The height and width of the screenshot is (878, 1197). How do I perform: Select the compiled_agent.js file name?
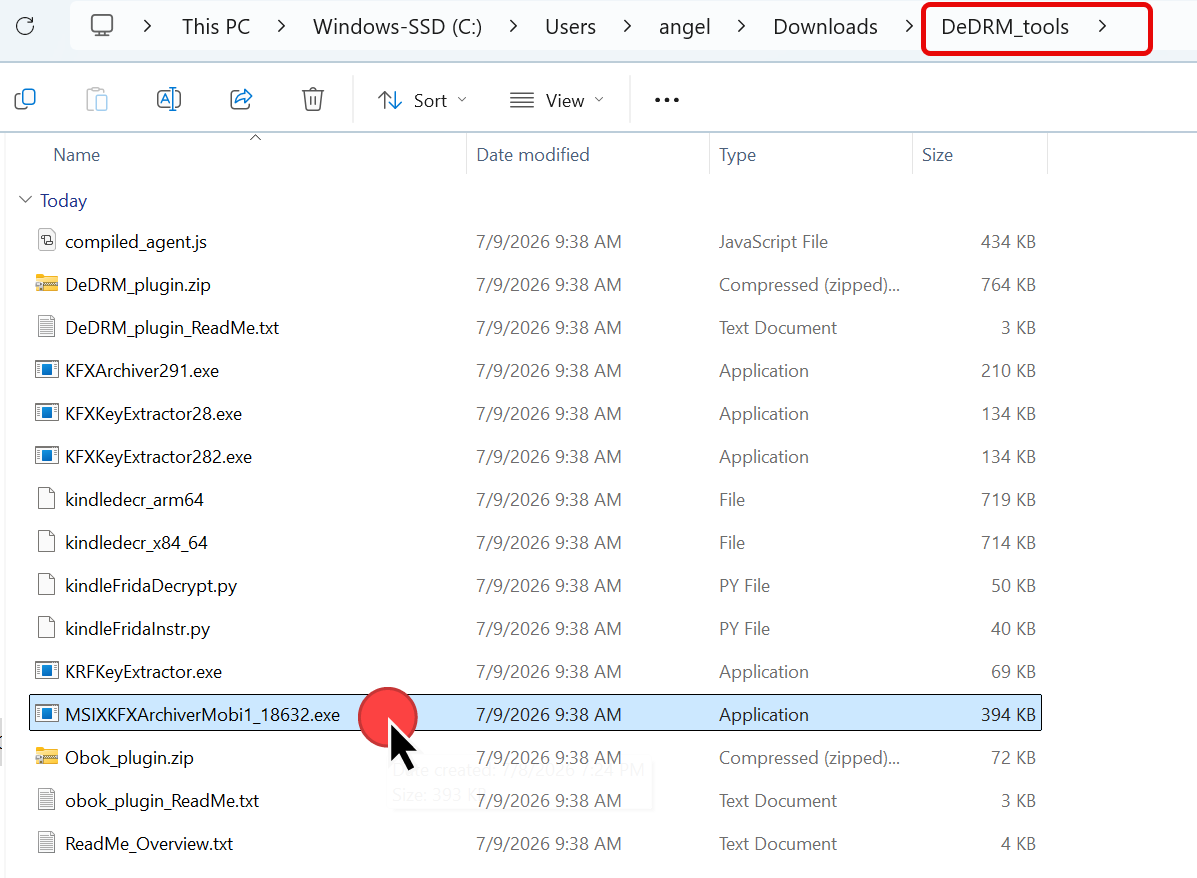click(136, 242)
